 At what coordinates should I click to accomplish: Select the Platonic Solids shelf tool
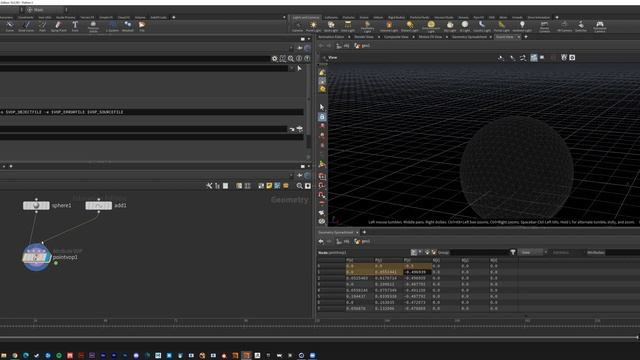(x=93, y=27)
